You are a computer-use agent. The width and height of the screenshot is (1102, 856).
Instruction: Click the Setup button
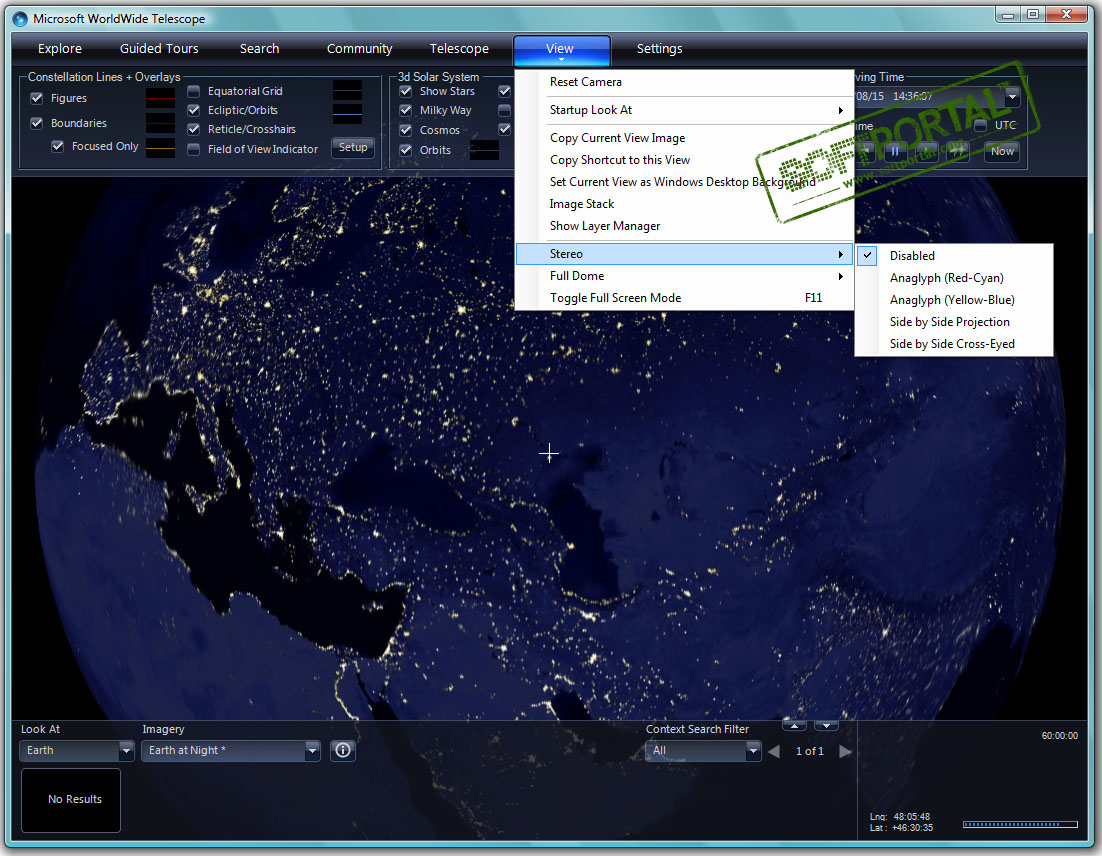point(353,148)
